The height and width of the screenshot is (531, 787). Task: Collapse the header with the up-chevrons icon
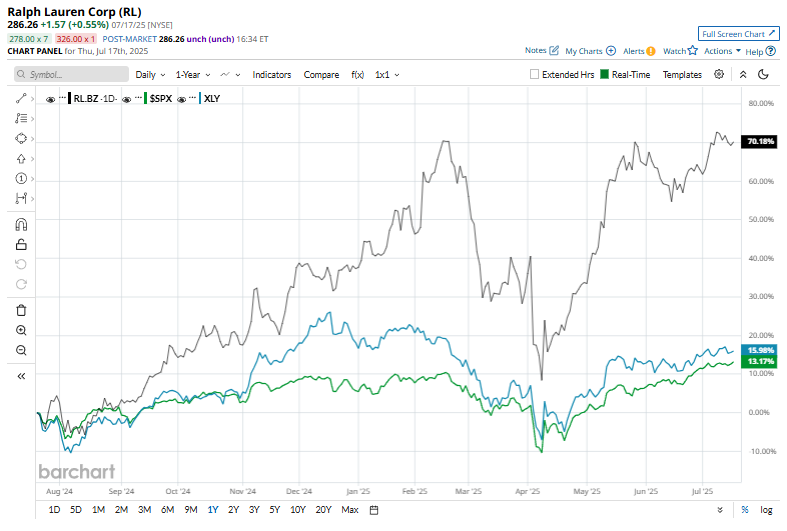point(743,74)
